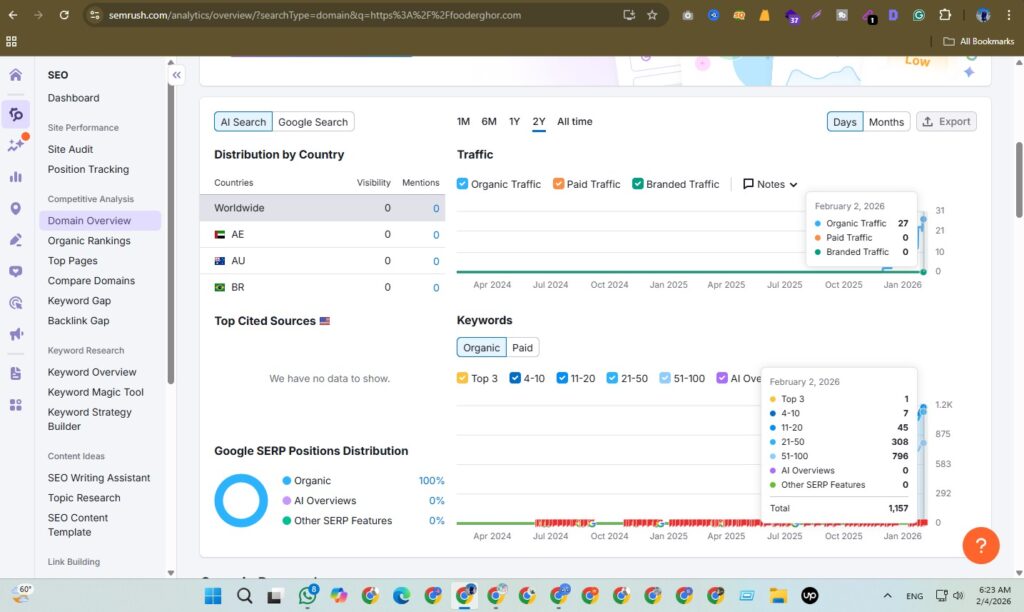Switch traffic view to Months
The width and height of the screenshot is (1024, 612).
886,121
